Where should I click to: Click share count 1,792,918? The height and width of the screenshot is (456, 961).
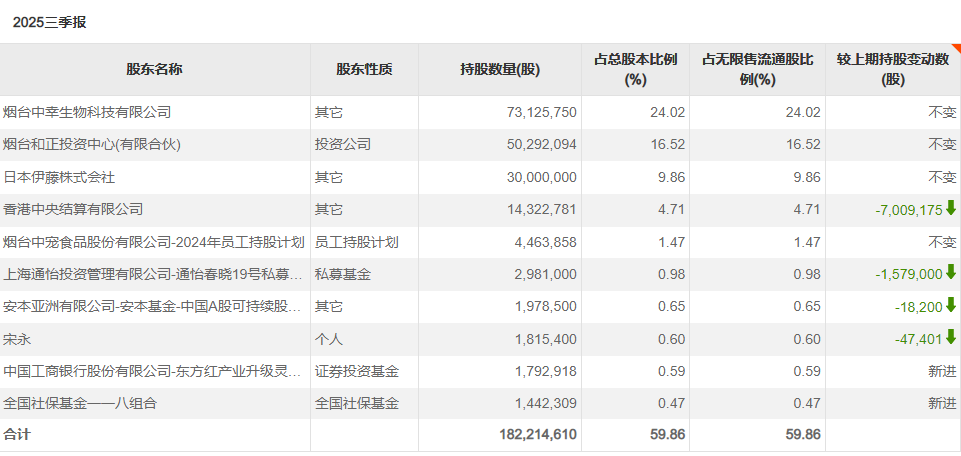pos(545,371)
